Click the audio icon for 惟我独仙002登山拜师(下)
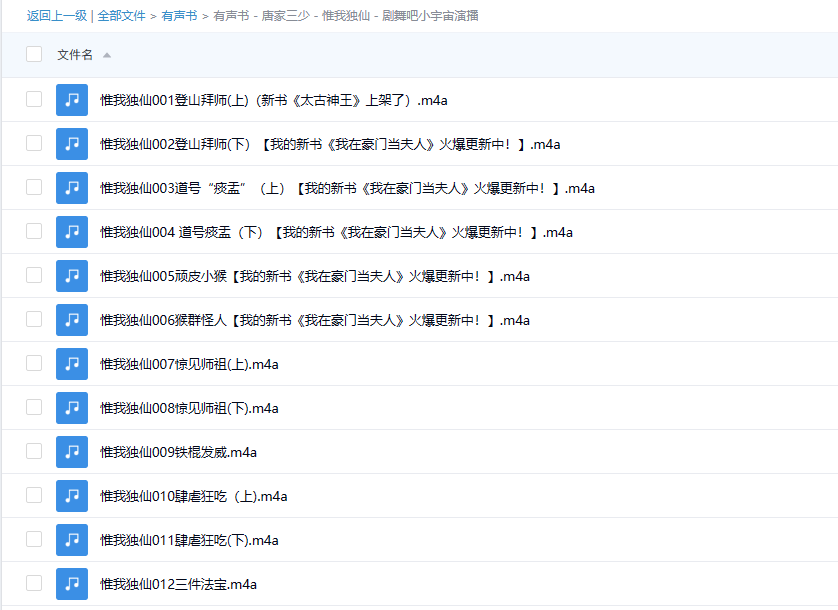838x610 pixels. pos(71,143)
